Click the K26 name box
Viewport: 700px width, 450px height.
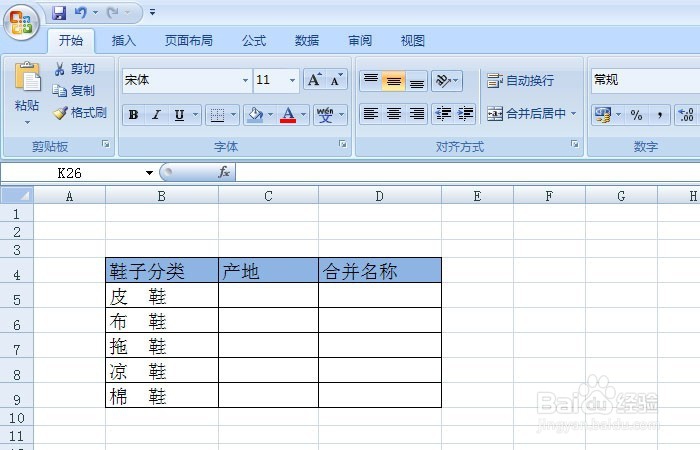click(x=71, y=173)
